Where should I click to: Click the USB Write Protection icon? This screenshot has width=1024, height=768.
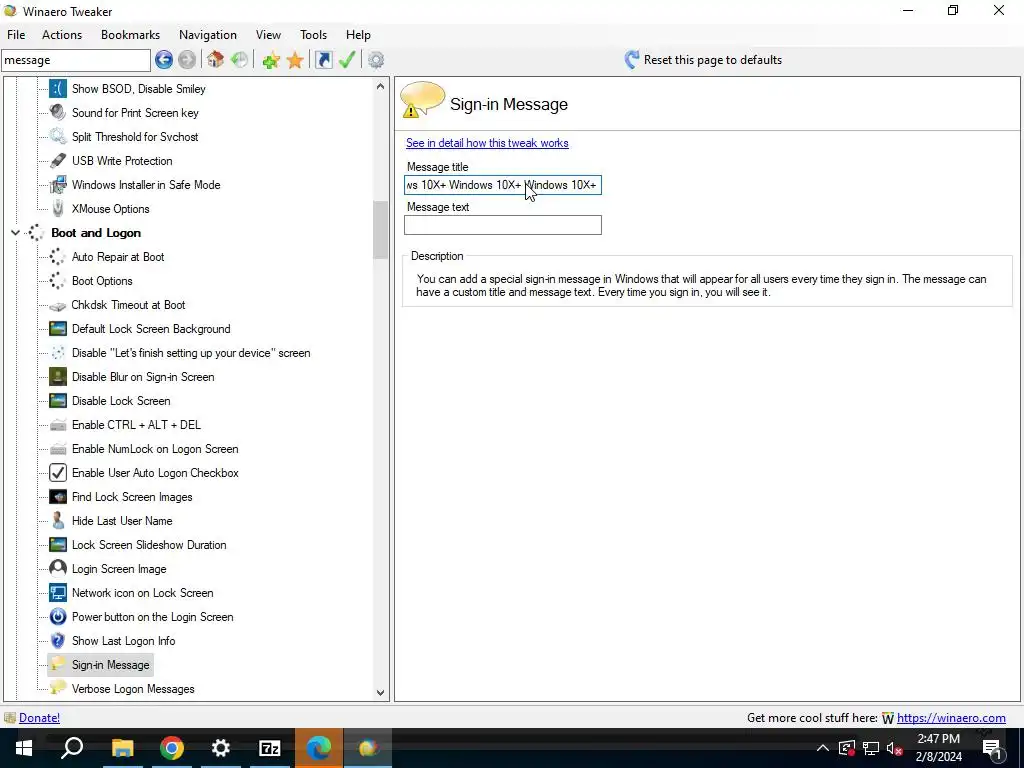tap(58, 161)
